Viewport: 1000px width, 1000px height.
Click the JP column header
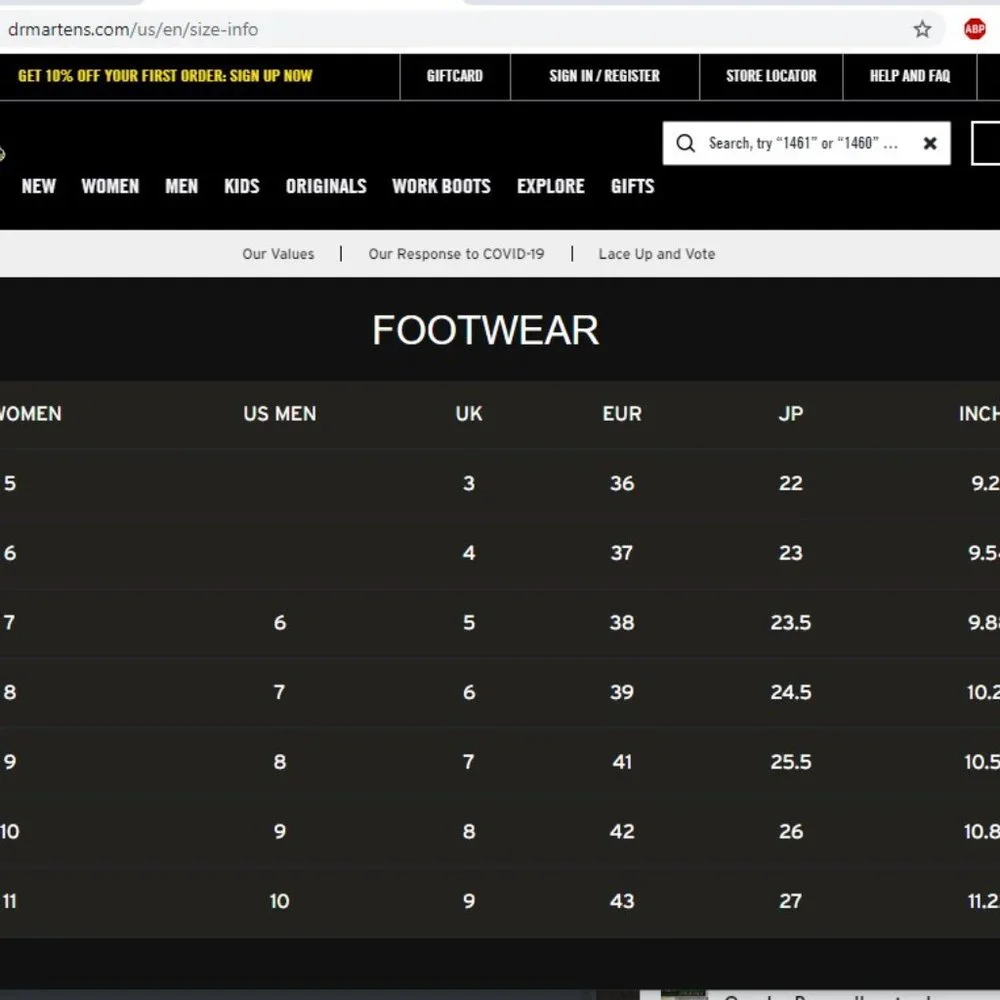coord(791,414)
